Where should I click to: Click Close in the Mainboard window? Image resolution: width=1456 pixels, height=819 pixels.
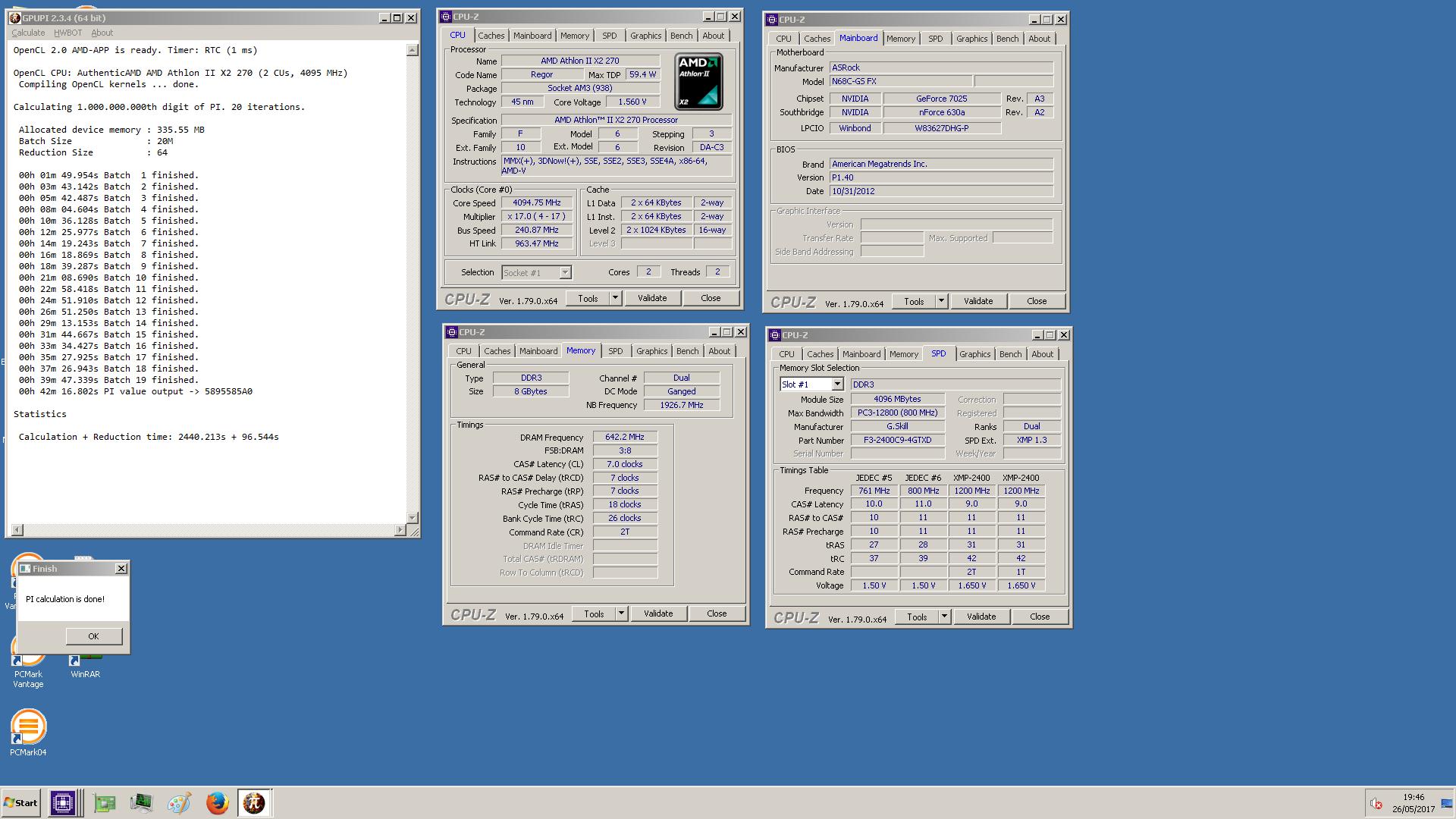coord(1037,301)
